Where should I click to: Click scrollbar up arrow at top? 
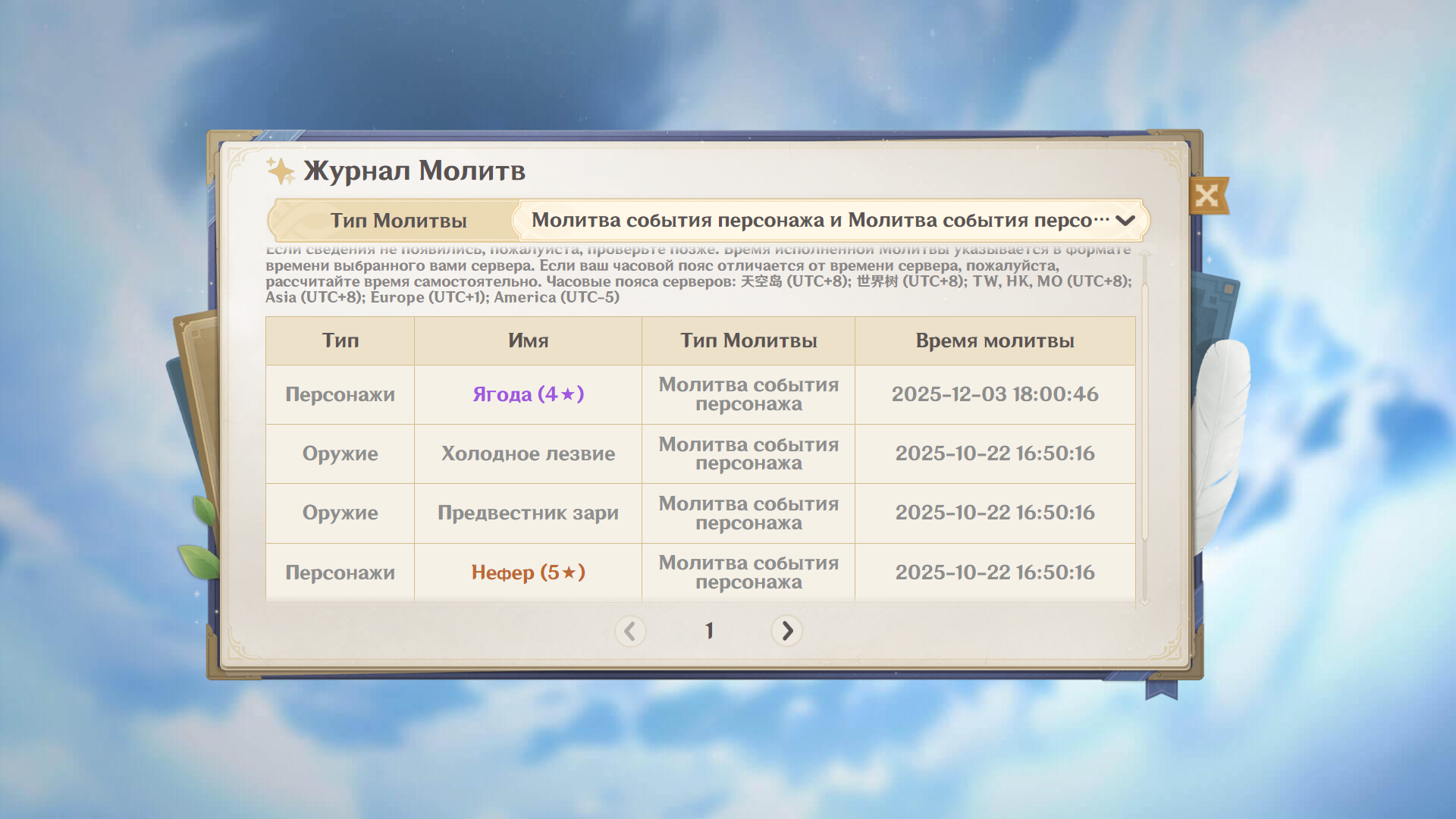(x=1145, y=255)
